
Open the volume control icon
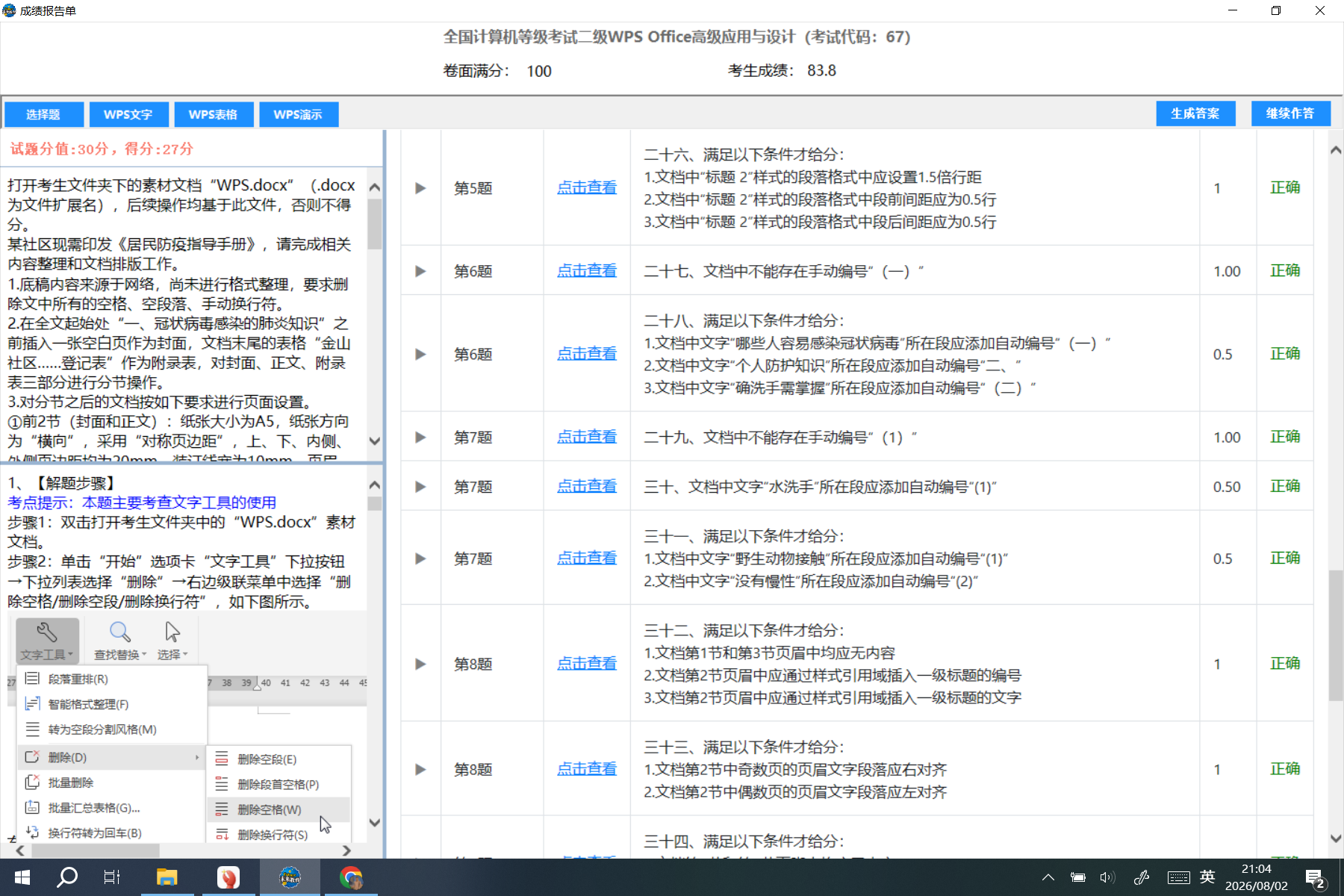1107,877
